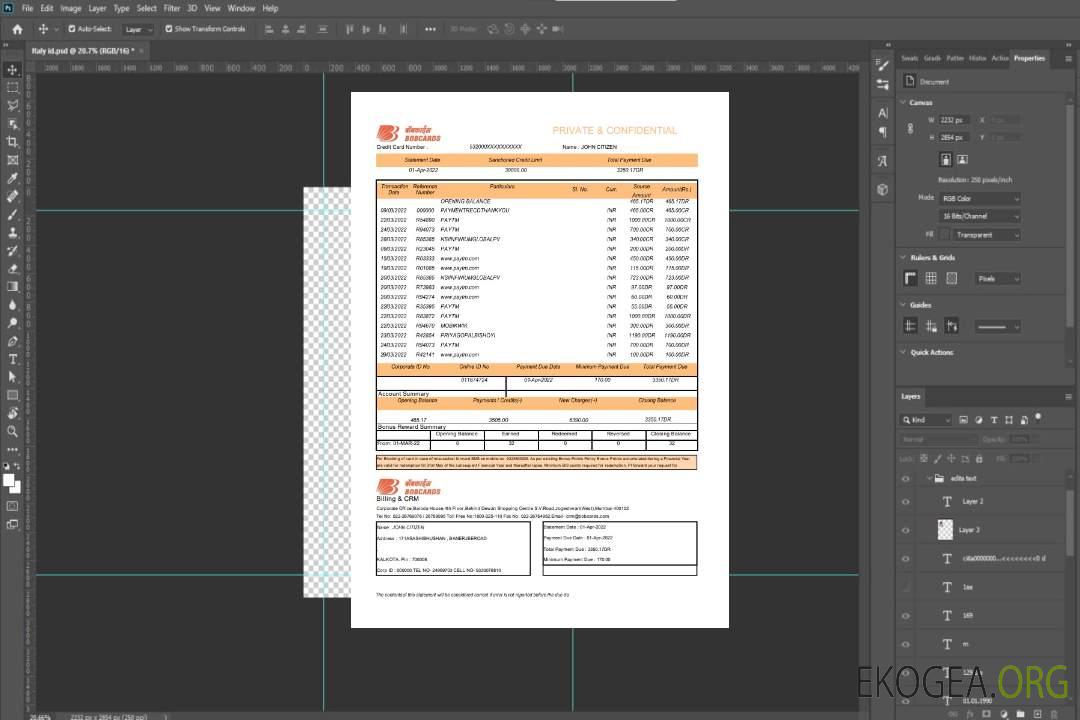Image resolution: width=1080 pixels, height=720 pixels.
Task: Open the Image menu
Action: click(71, 8)
